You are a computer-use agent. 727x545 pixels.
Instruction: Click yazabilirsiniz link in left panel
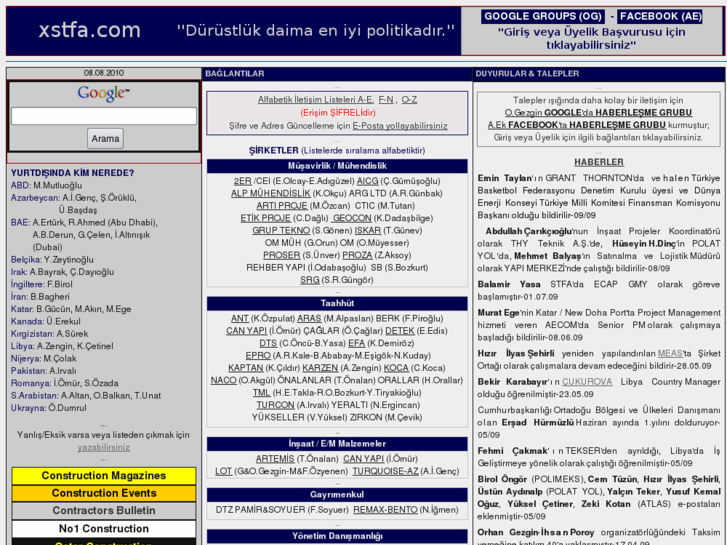(x=103, y=448)
